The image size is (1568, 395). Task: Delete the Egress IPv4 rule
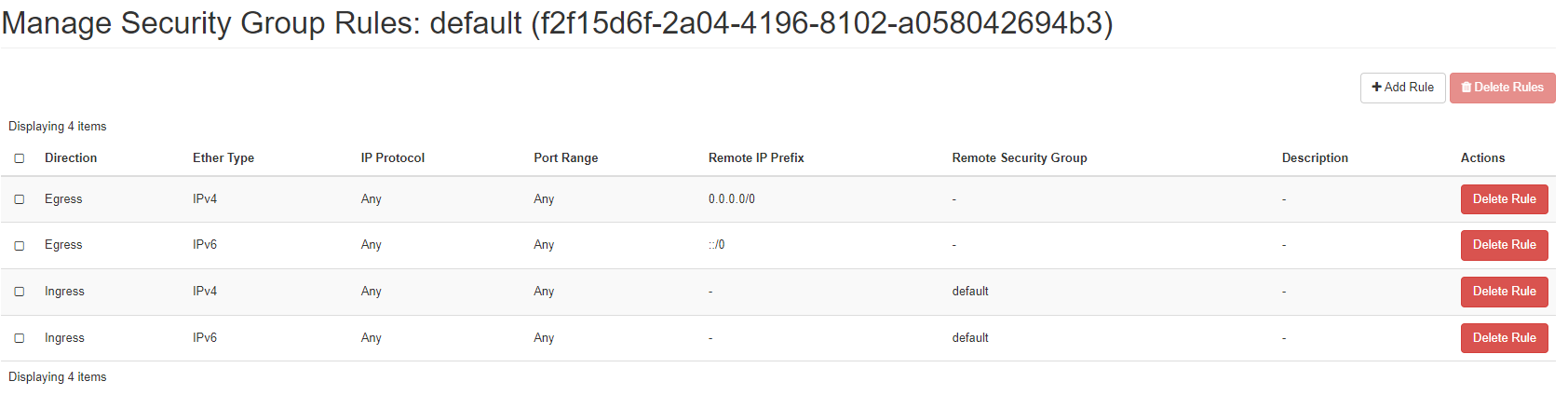point(1504,199)
